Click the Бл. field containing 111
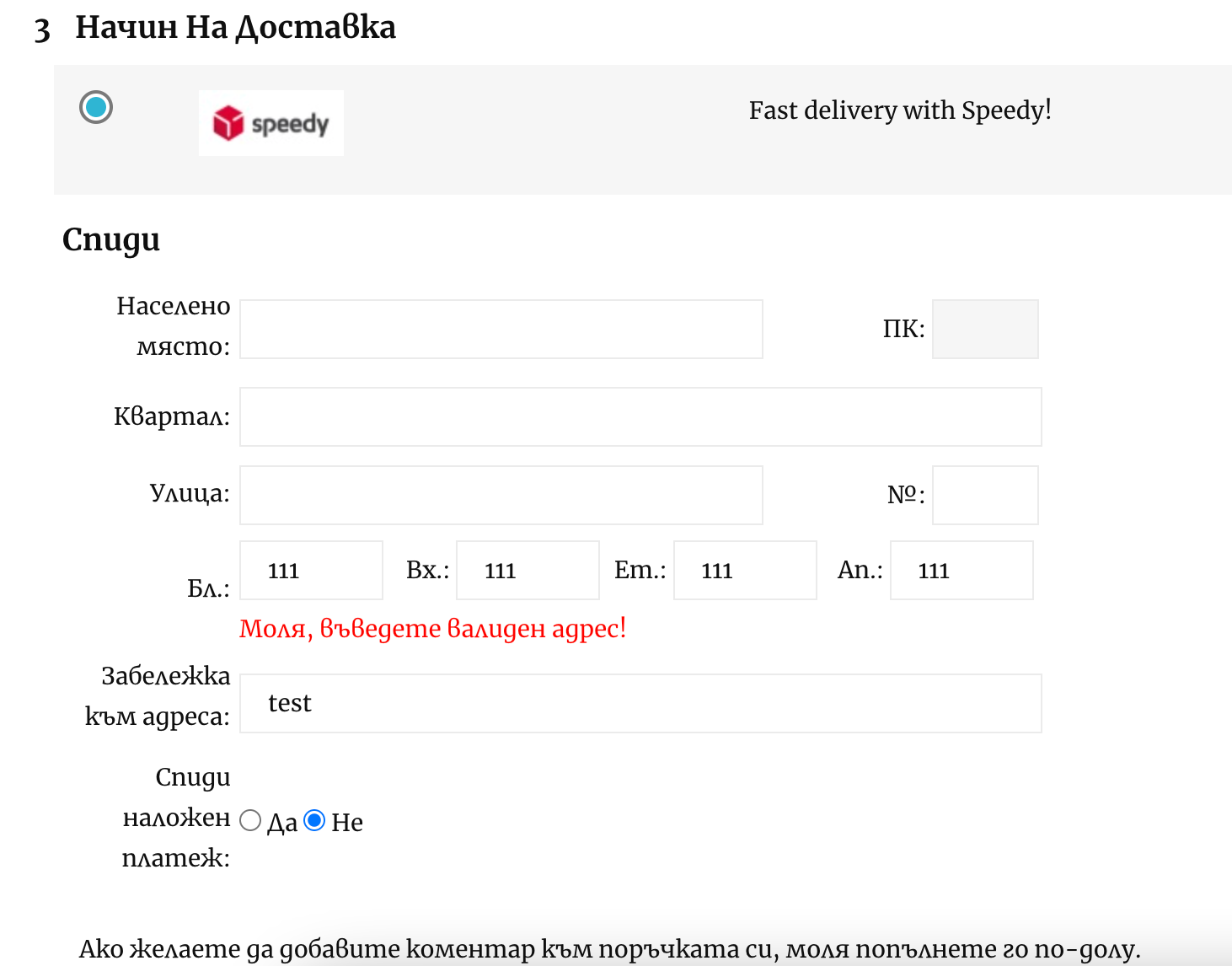Viewport: 1232px width, 966px height. click(311, 571)
